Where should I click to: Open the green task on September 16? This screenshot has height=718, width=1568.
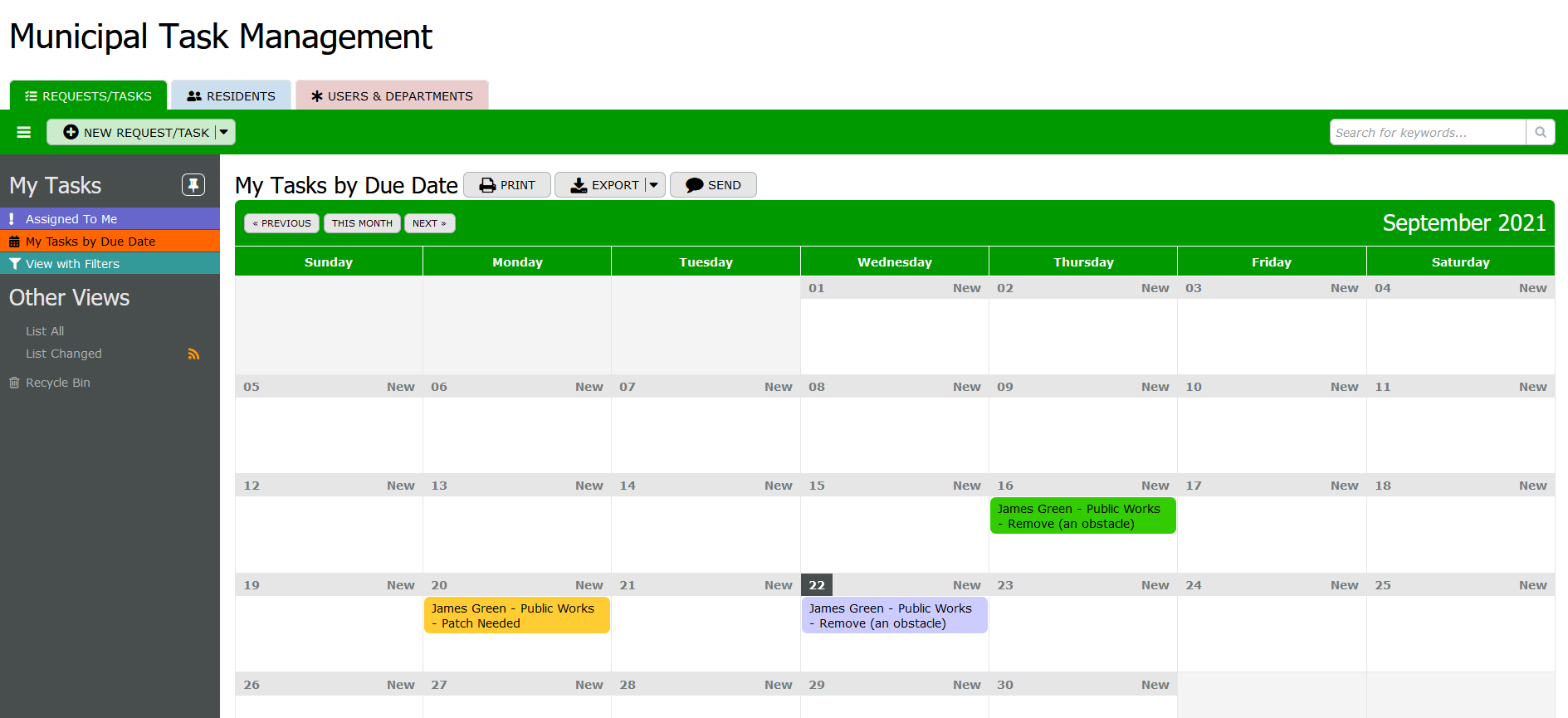(1082, 516)
